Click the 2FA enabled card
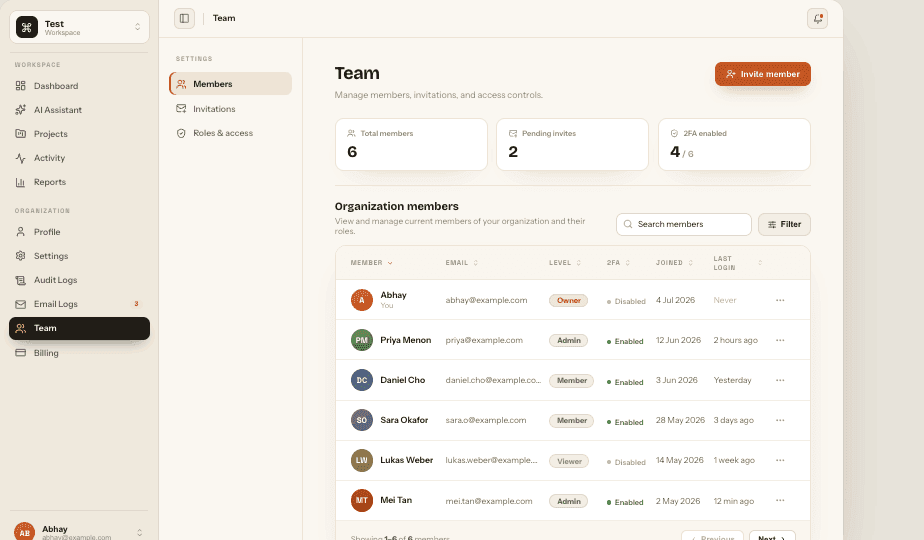 (734, 145)
